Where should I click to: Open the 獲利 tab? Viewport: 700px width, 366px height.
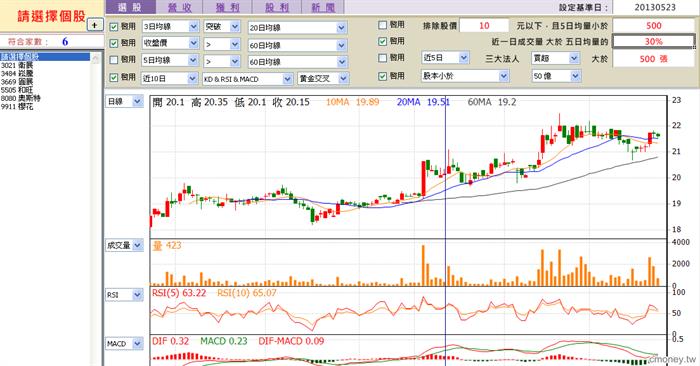[228, 7]
